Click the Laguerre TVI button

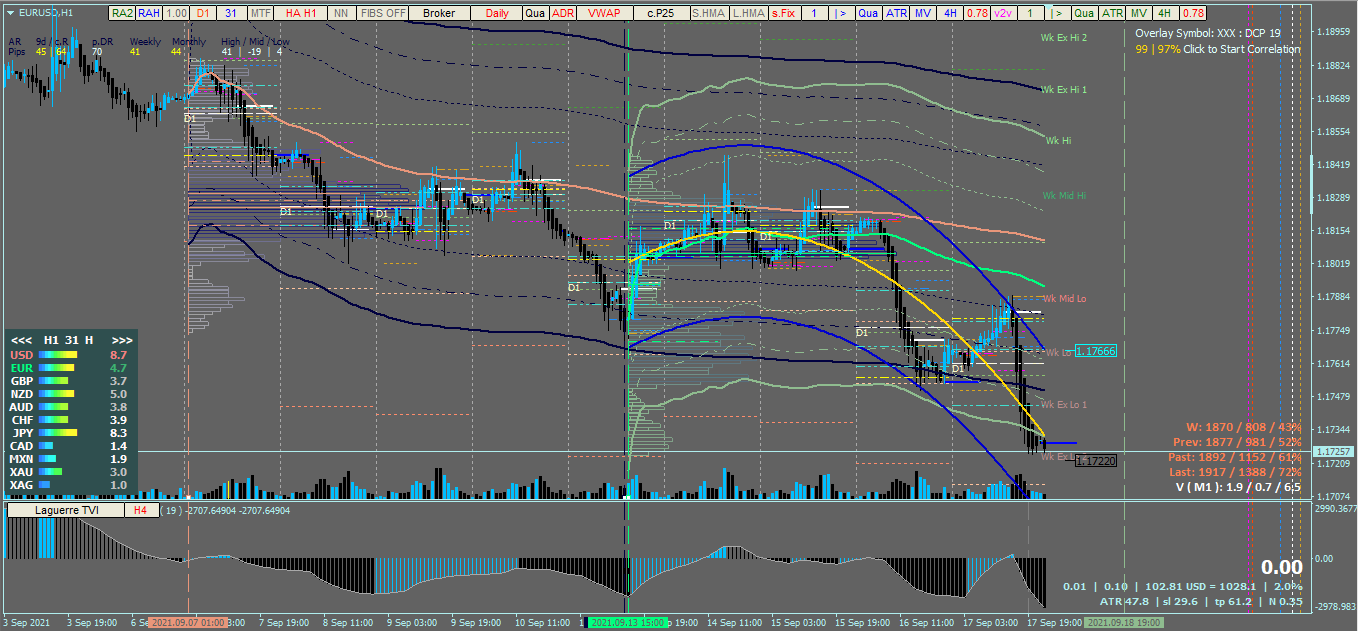click(65, 510)
